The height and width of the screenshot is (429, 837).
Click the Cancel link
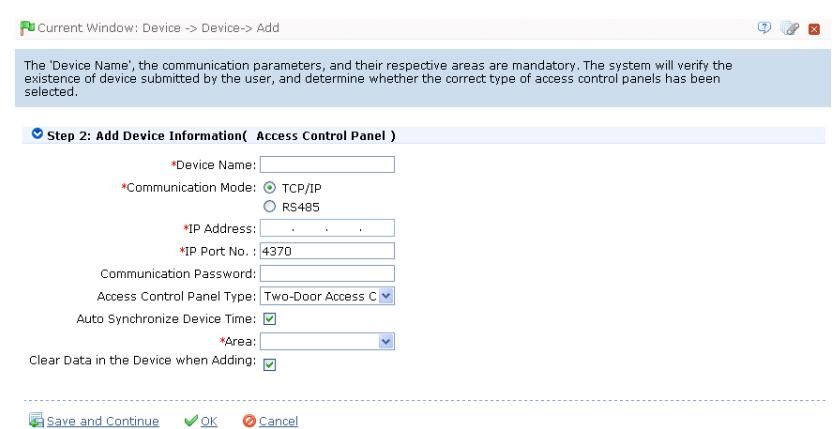point(278,421)
